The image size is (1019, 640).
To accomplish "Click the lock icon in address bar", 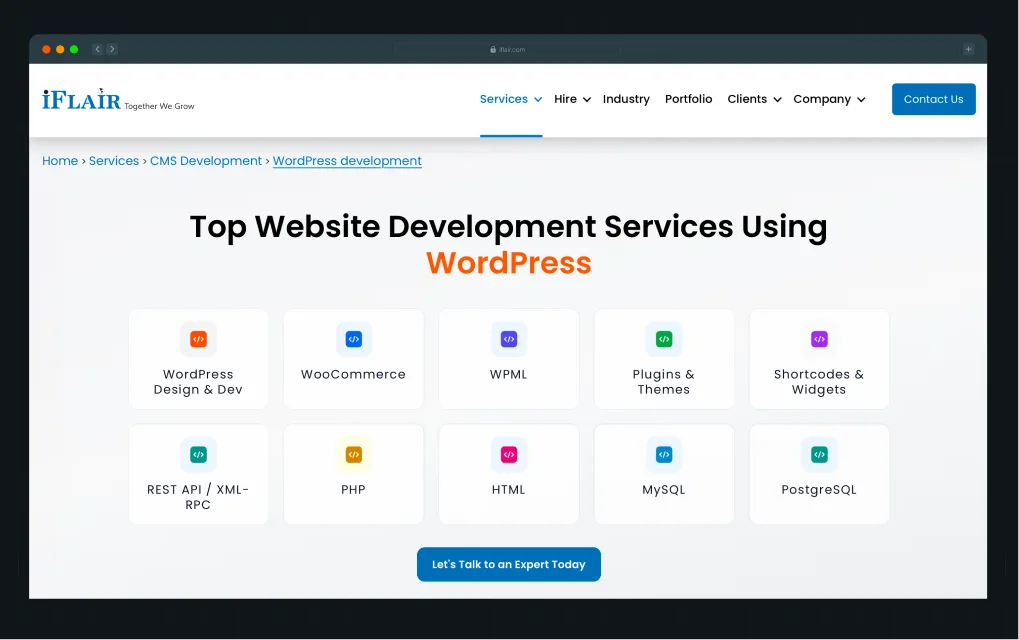I will pos(493,49).
